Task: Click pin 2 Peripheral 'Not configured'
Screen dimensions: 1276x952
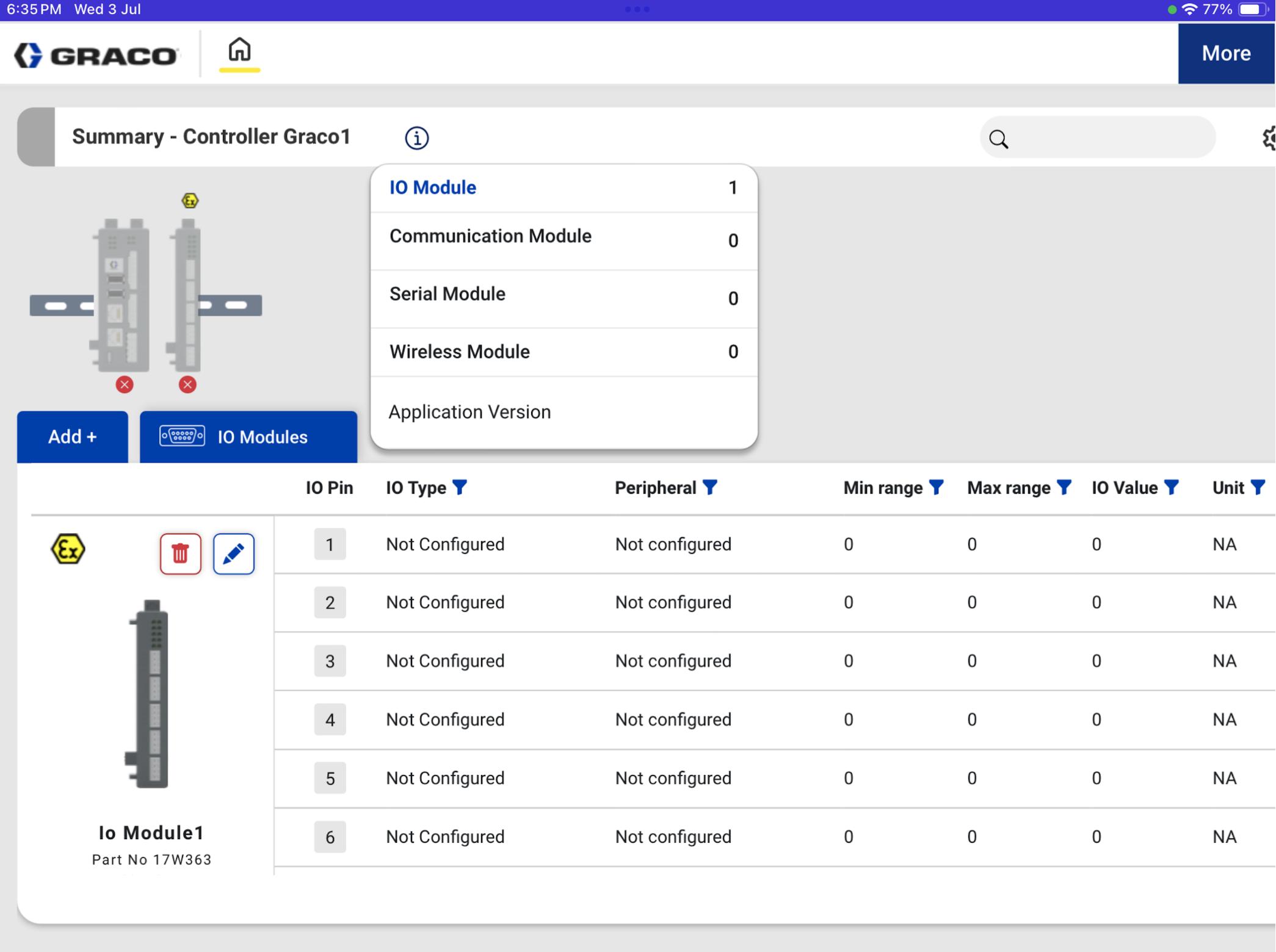Action: [673, 602]
